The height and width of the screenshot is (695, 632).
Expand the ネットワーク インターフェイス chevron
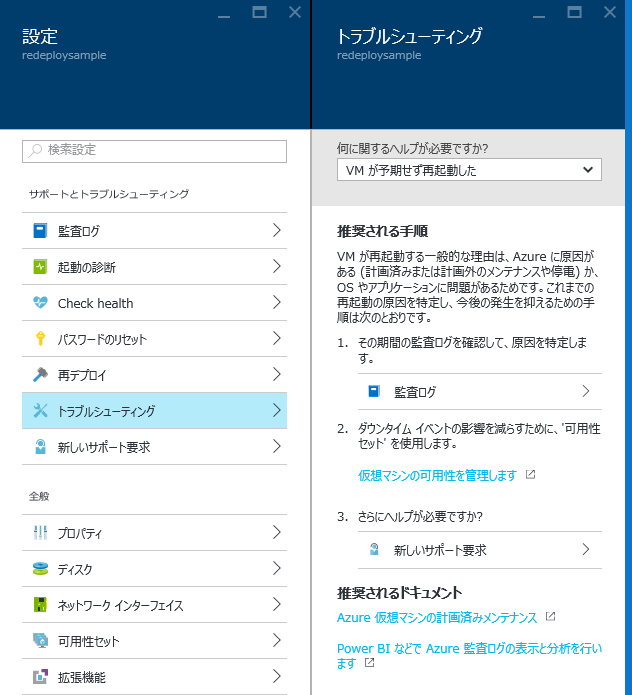pyautogui.click(x=277, y=604)
